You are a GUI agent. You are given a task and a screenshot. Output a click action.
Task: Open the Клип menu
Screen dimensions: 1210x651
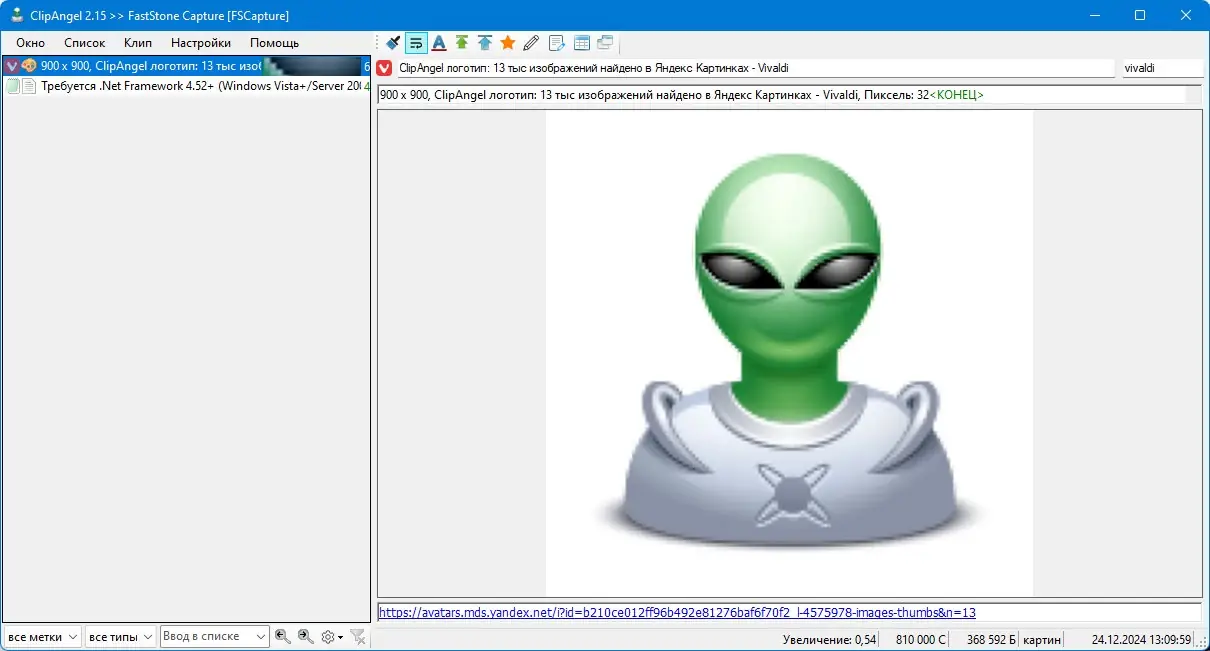click(138, 43)
